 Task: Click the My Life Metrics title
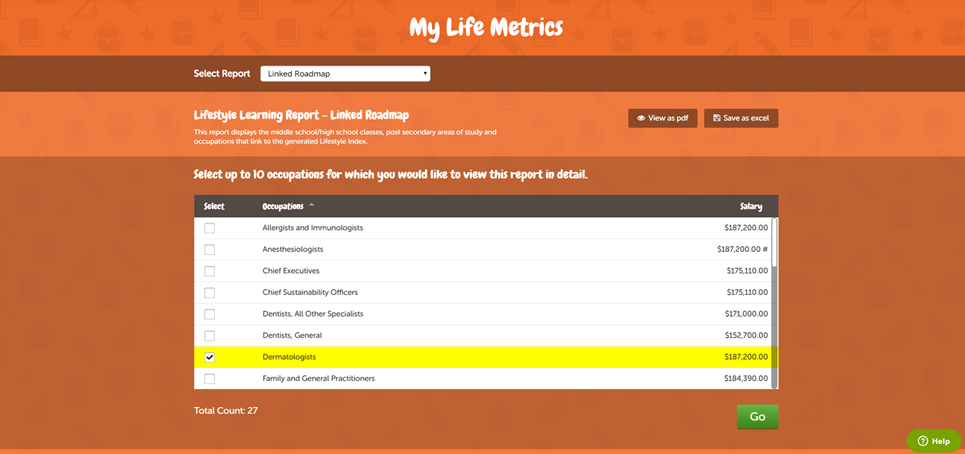486,27
